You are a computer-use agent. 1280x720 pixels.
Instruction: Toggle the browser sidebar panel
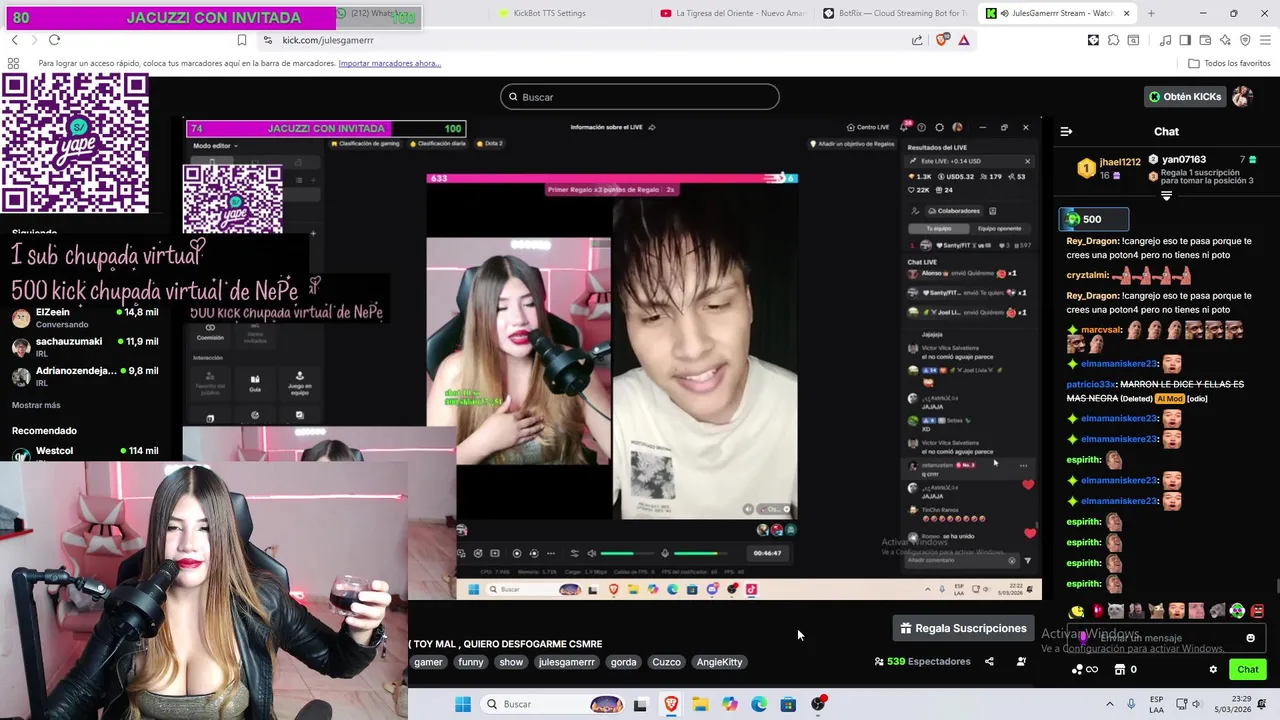click(x=1185, y=40)
